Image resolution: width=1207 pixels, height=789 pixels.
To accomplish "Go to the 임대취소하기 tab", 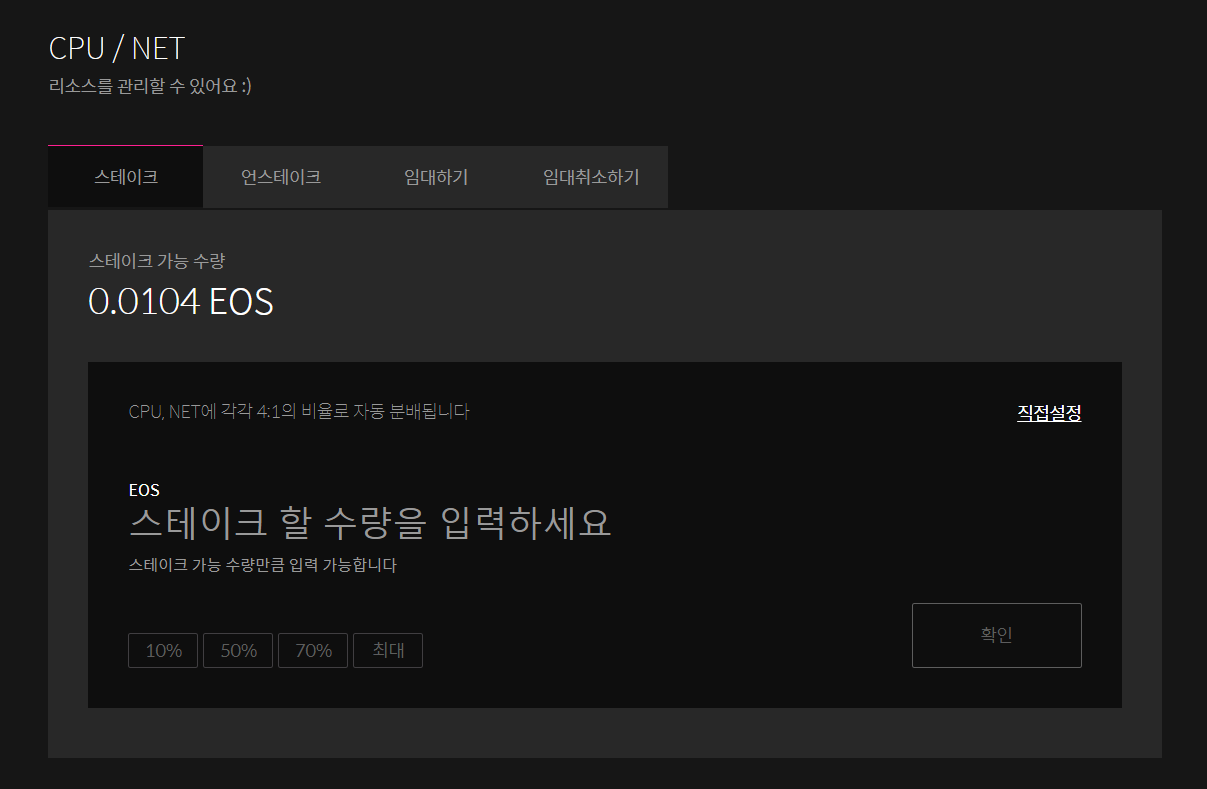I will 591,177.
